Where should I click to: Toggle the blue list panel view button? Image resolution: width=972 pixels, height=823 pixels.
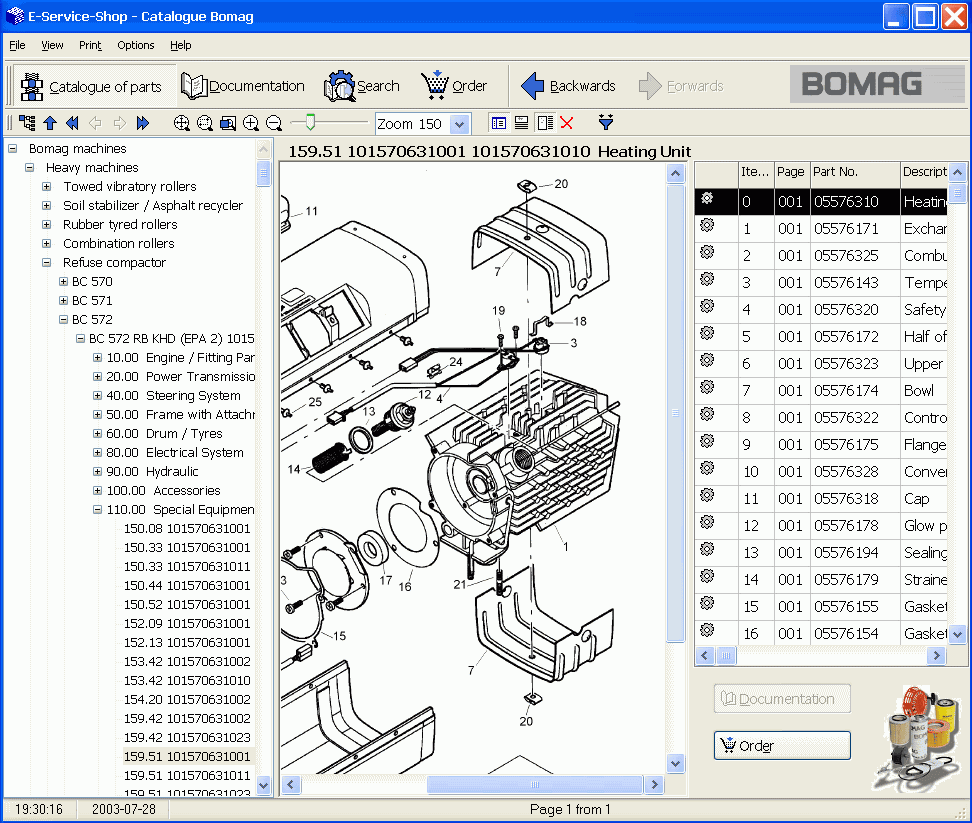tap(498, 123)
